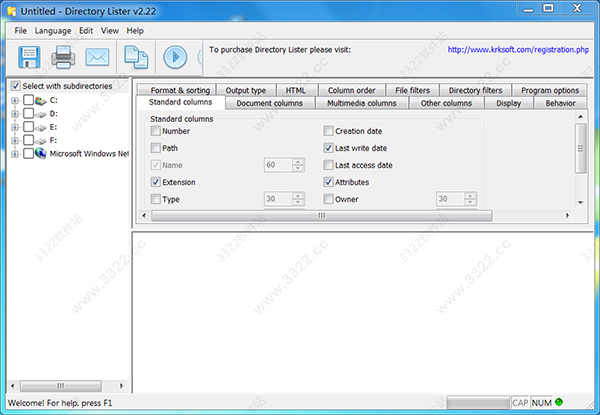
Task: Click the Type column width field
Action: point(278,199)
